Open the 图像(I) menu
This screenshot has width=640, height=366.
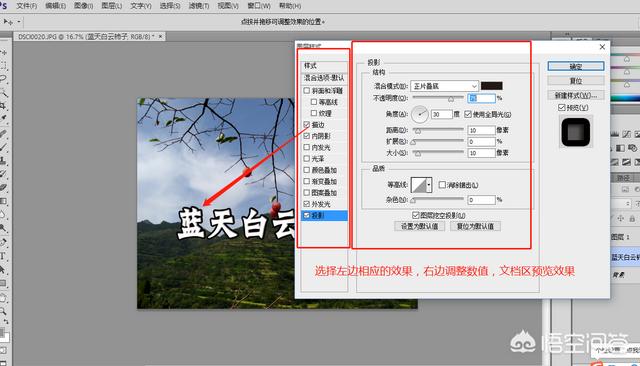click(x=84, y=6)
